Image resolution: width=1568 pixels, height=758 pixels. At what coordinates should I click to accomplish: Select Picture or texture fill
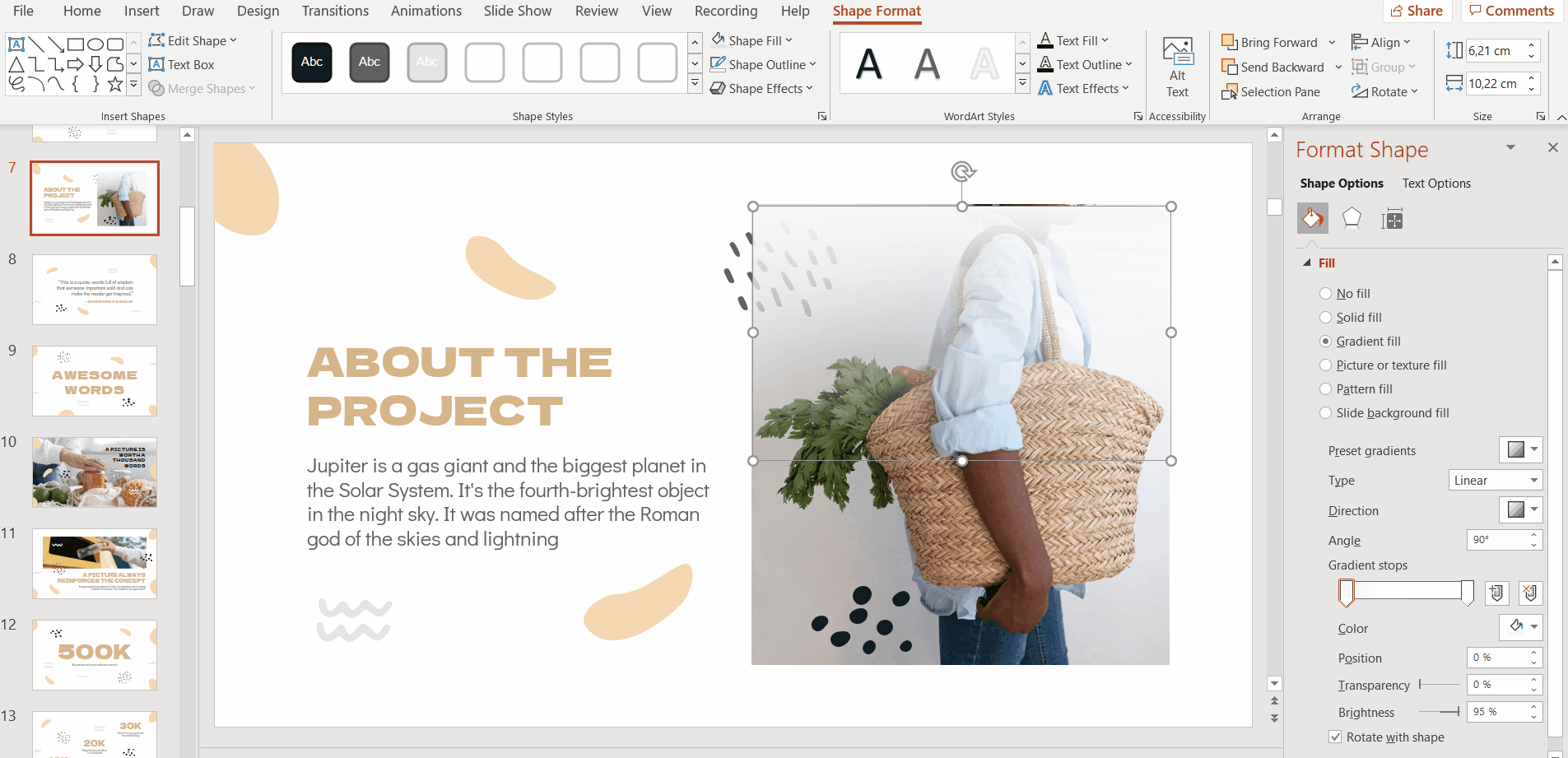(1383, 365)
